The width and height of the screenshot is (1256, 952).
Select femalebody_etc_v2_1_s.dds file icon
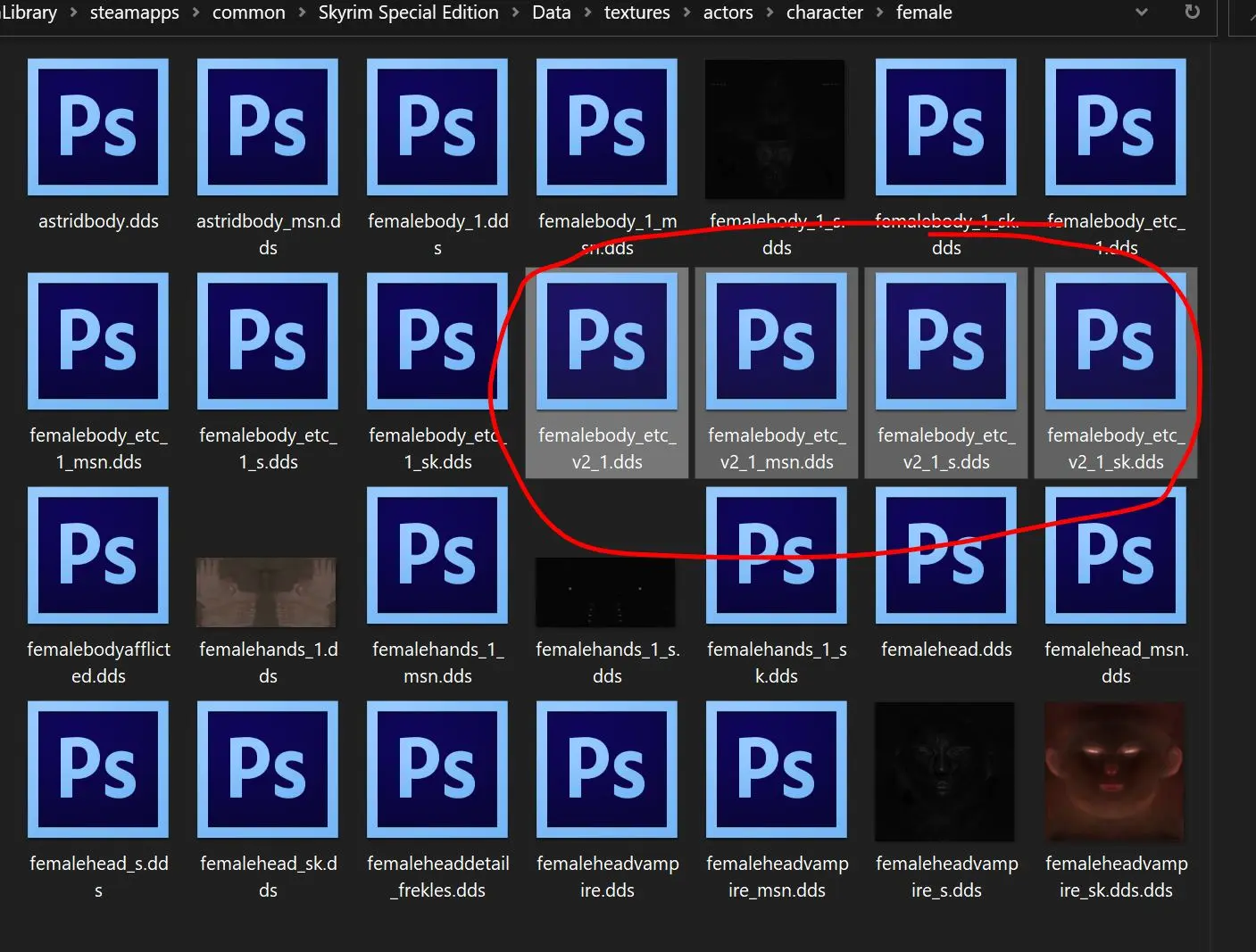(946, 341)
